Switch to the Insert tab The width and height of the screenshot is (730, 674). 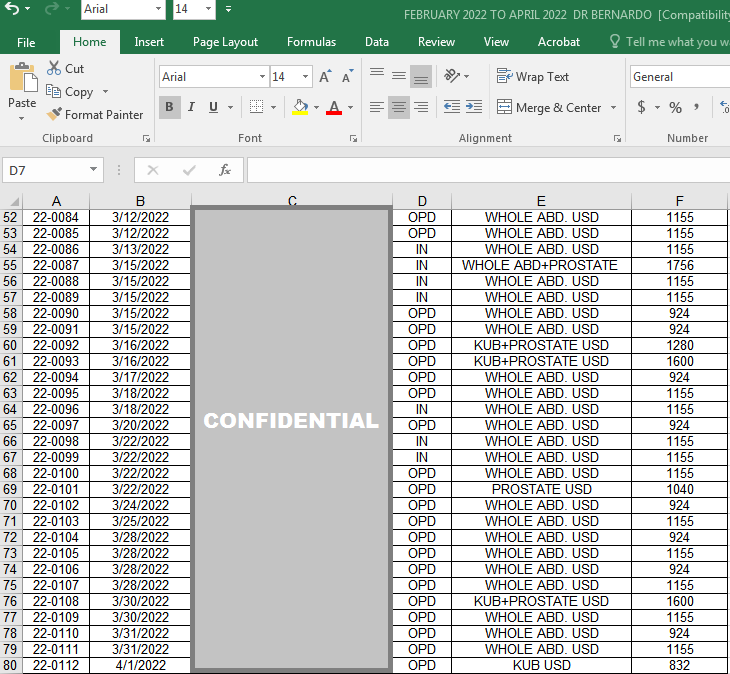(x=149, y=42)
